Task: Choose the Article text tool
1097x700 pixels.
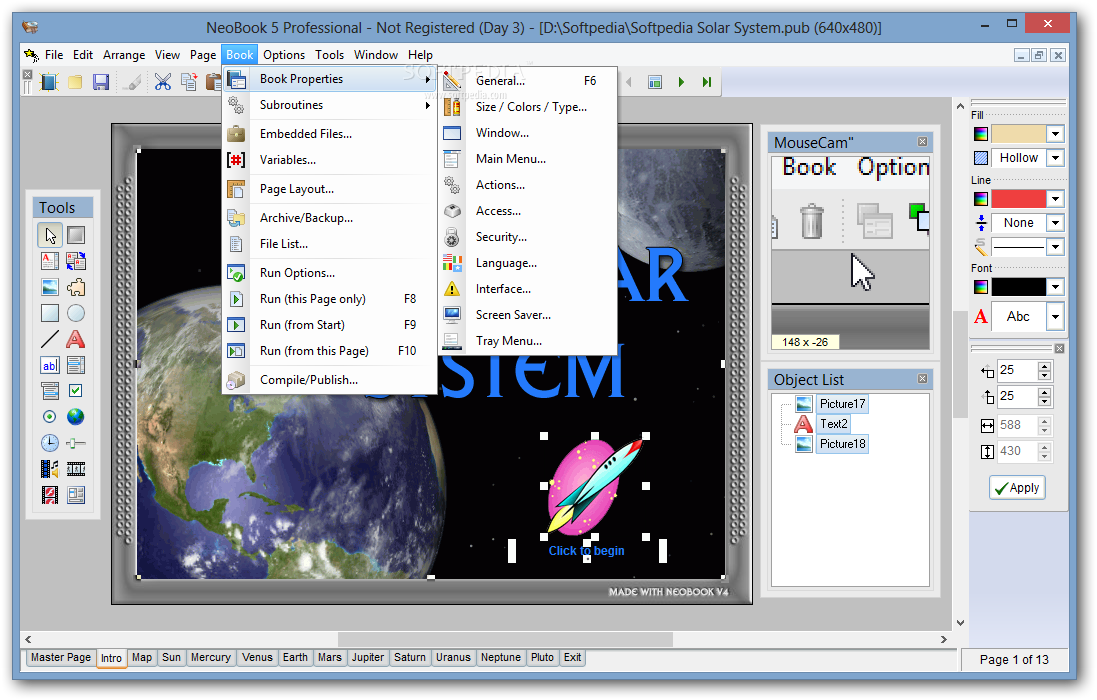Action: (50, 262)
